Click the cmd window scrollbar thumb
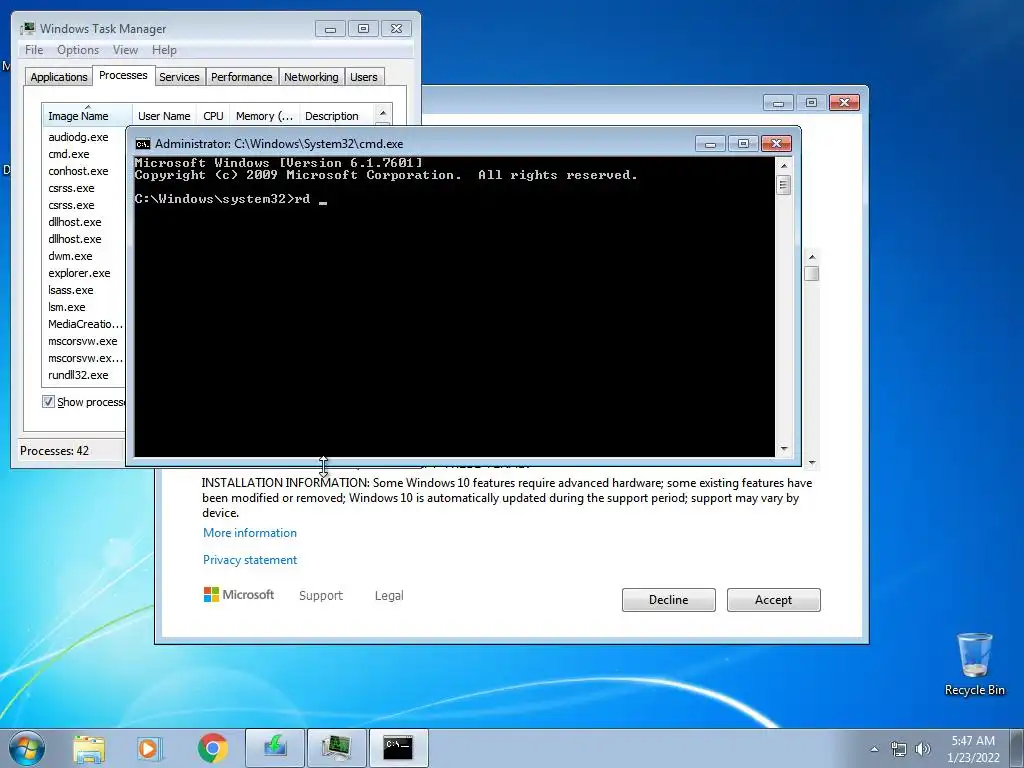Screen dimensions: 1024x768 click(784, 185)
